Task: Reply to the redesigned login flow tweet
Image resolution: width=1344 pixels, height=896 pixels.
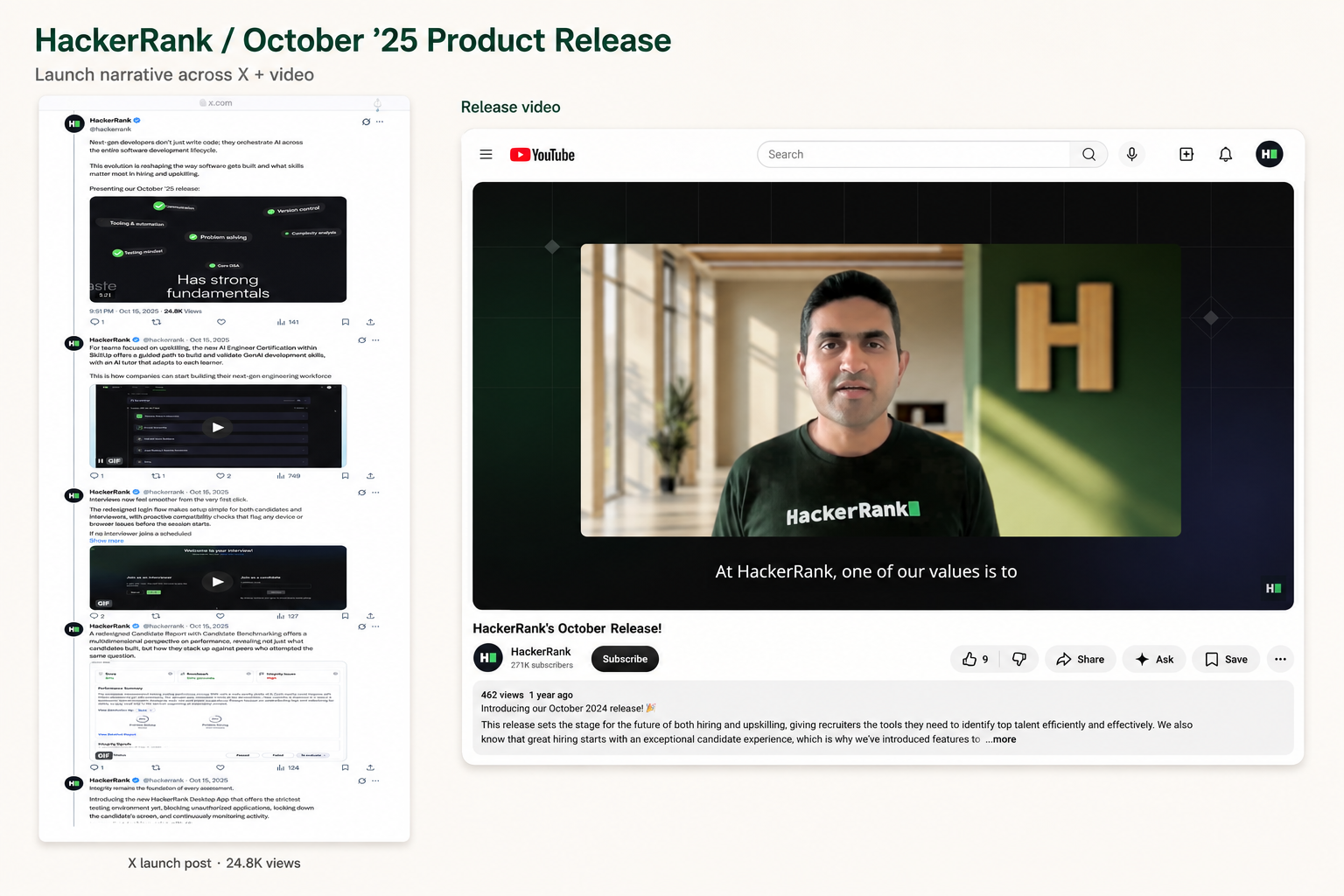Action: tap(94, 616)
